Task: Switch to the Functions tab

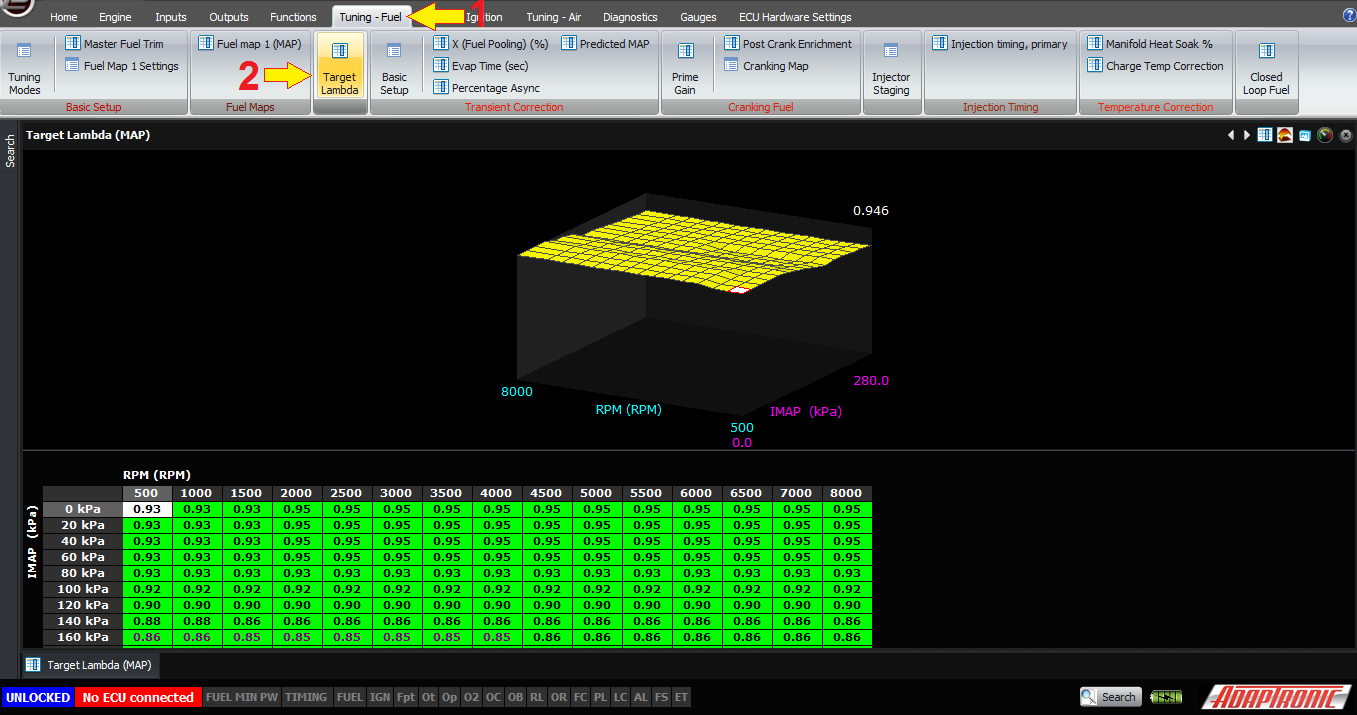Action: [x=293, y=17]
